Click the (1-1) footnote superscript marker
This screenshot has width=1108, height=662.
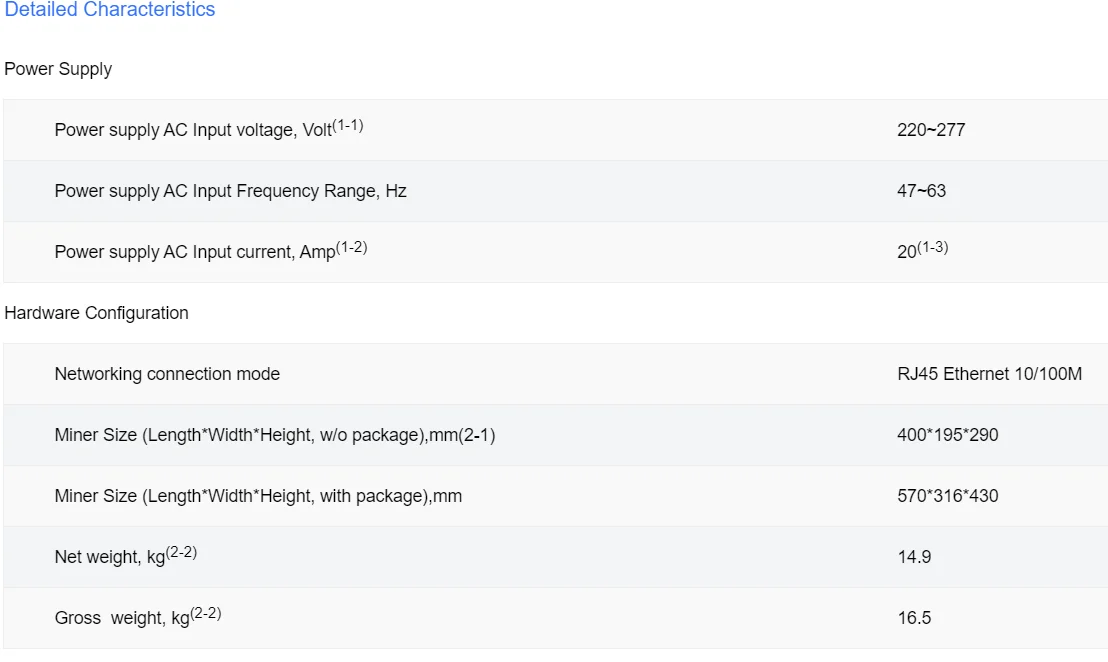[x=348, y=125]
